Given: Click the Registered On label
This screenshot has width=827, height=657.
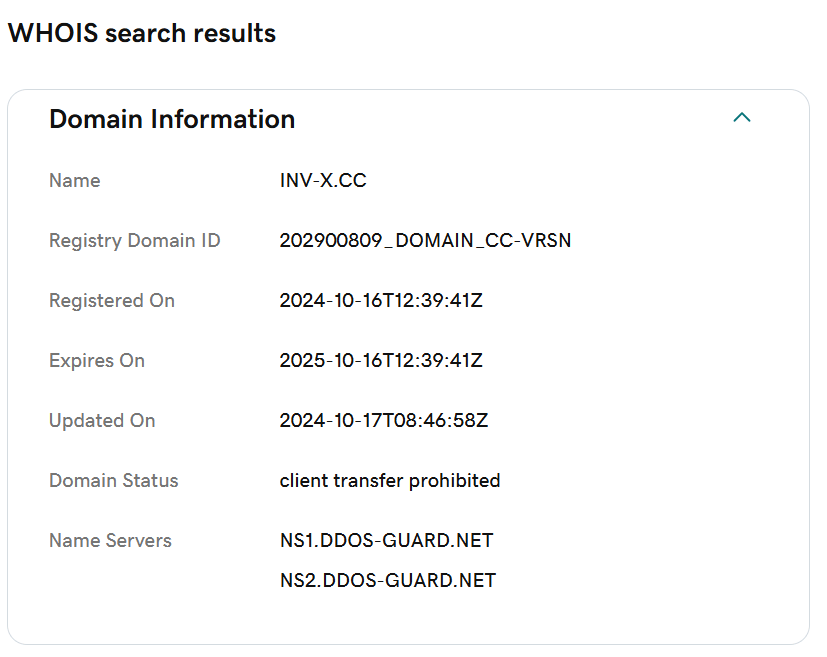Looking at the screenshot, I should pos(112,301).
